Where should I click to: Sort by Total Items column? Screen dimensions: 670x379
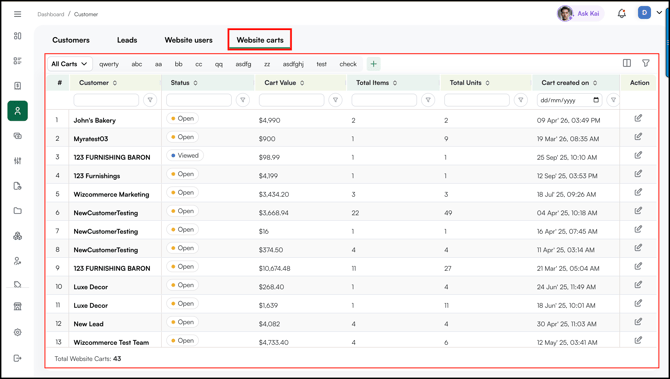[x=395, y=83]
